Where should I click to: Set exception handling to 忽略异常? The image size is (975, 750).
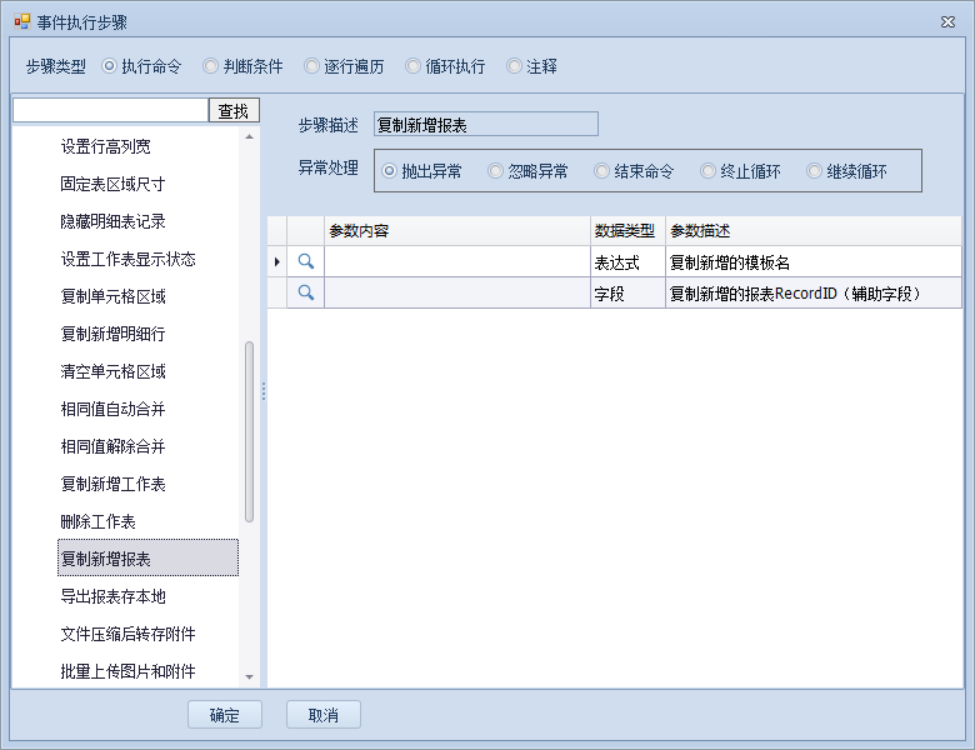496,172
